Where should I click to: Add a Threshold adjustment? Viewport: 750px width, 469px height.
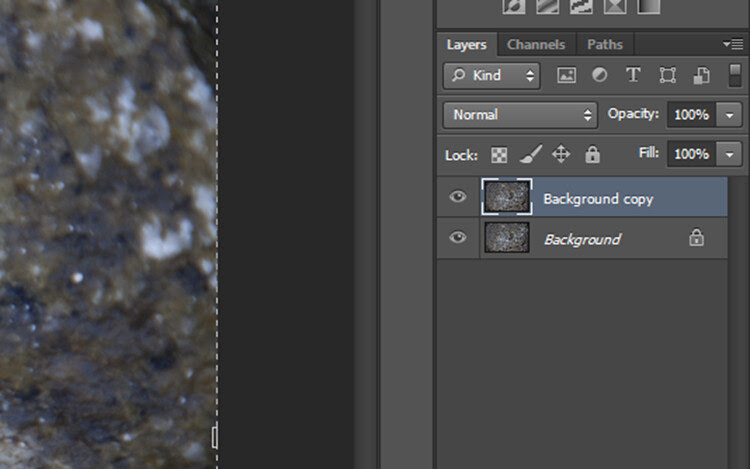coord(581,7)
